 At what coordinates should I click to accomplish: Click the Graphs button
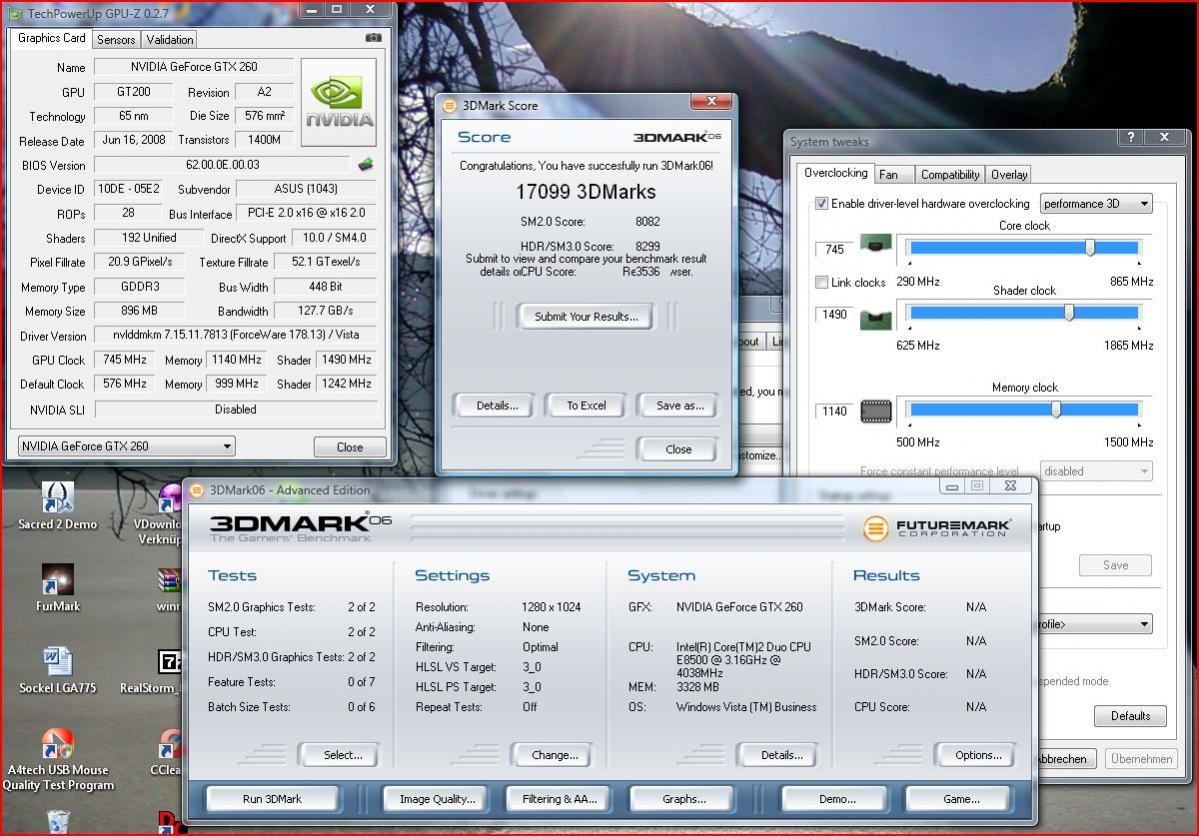[x=684, y=799]
